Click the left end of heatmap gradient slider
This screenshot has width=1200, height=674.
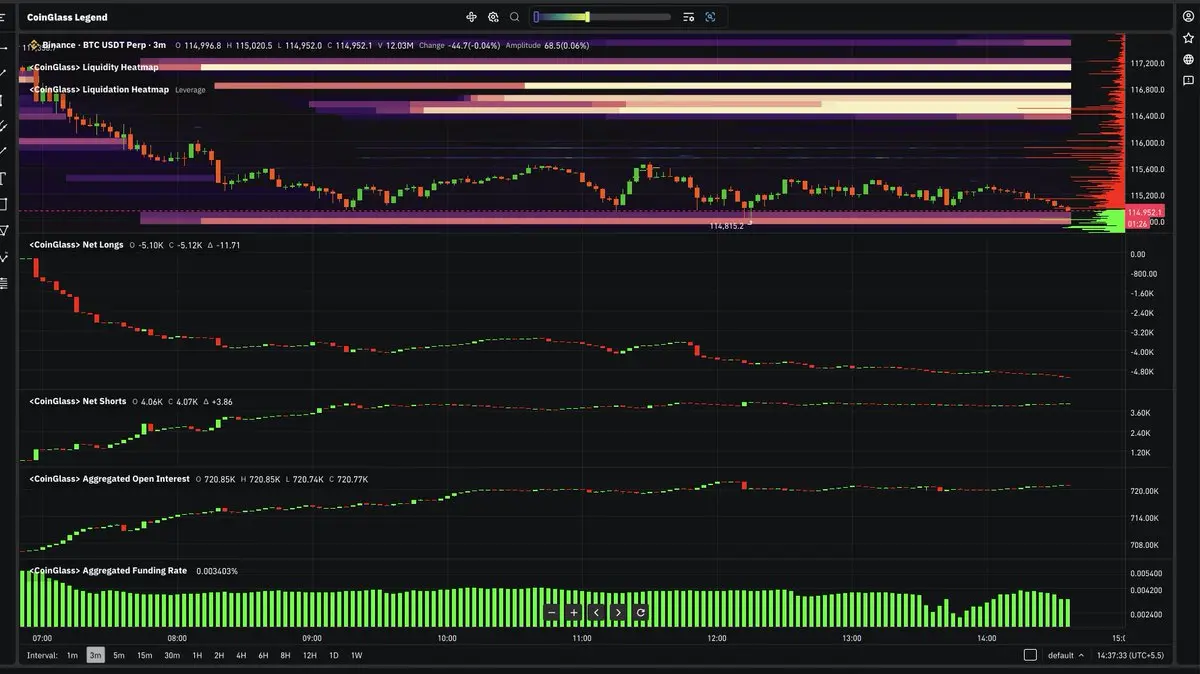pyautogui.click(x=536, y=17)
